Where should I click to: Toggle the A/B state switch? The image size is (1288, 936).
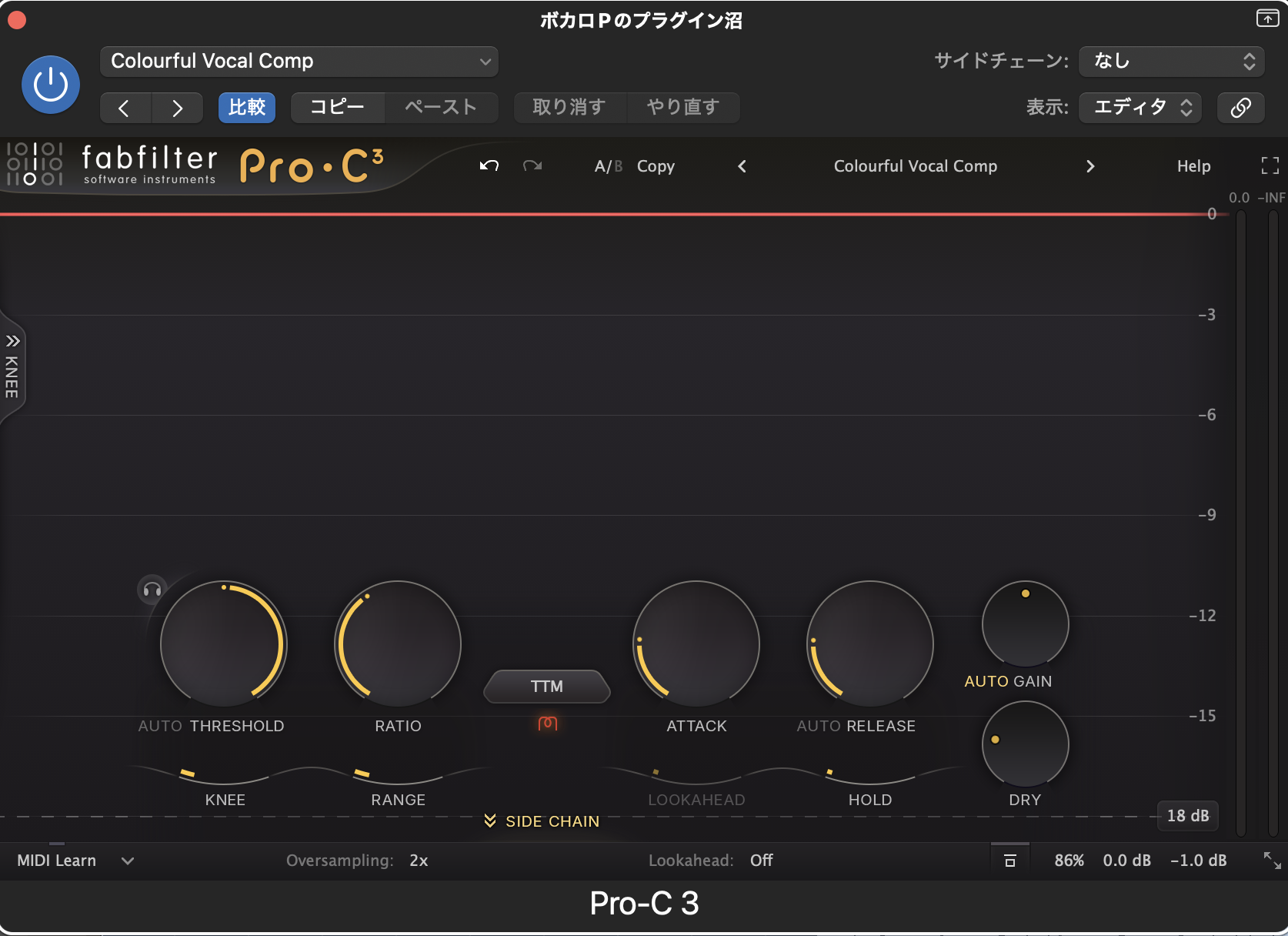click(608, 166)
